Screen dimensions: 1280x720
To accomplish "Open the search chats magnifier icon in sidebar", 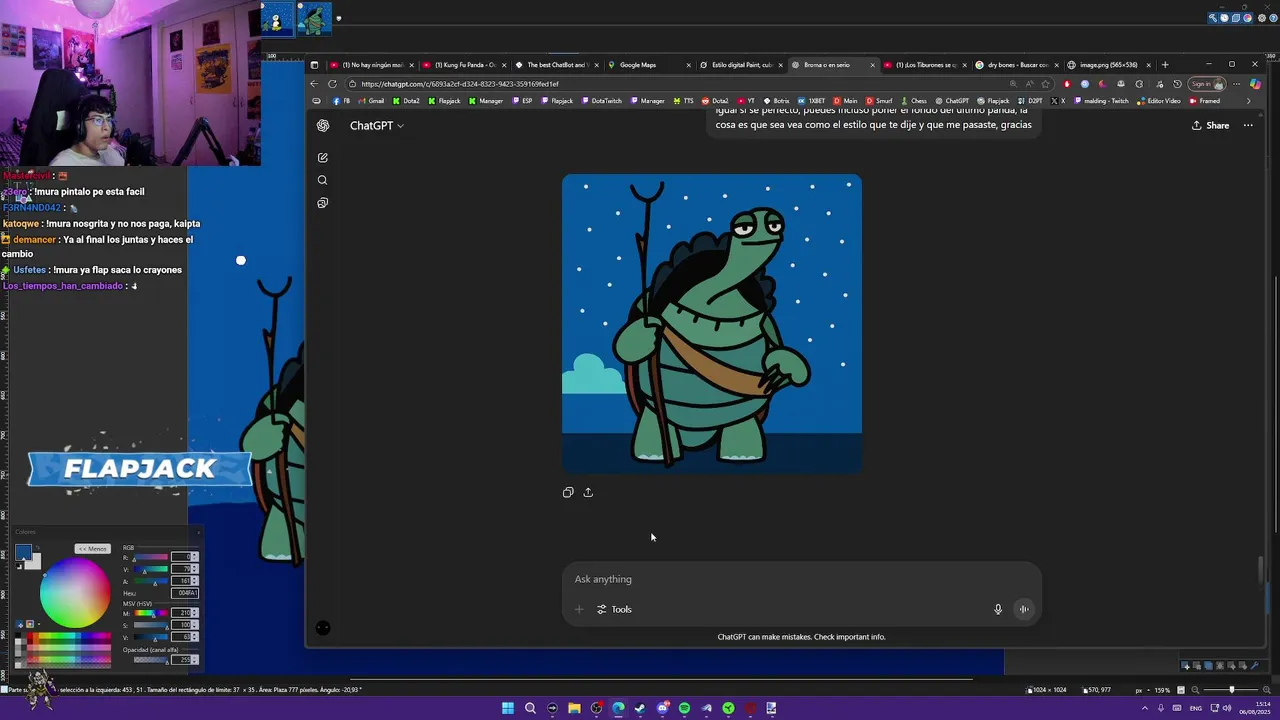I will [322, 180].
